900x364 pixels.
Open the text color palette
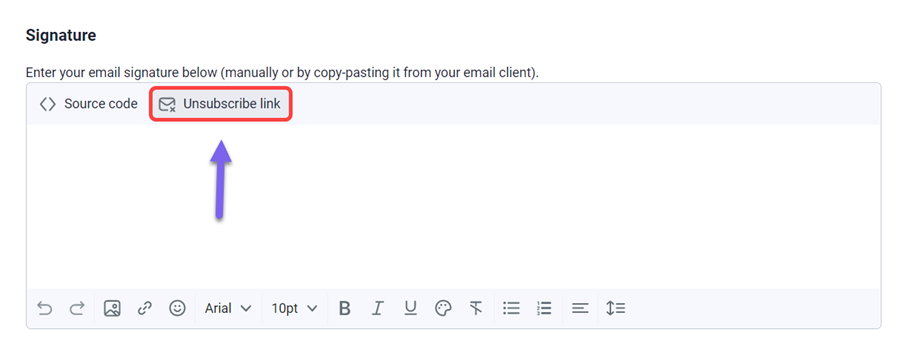(x=443, y=308)
